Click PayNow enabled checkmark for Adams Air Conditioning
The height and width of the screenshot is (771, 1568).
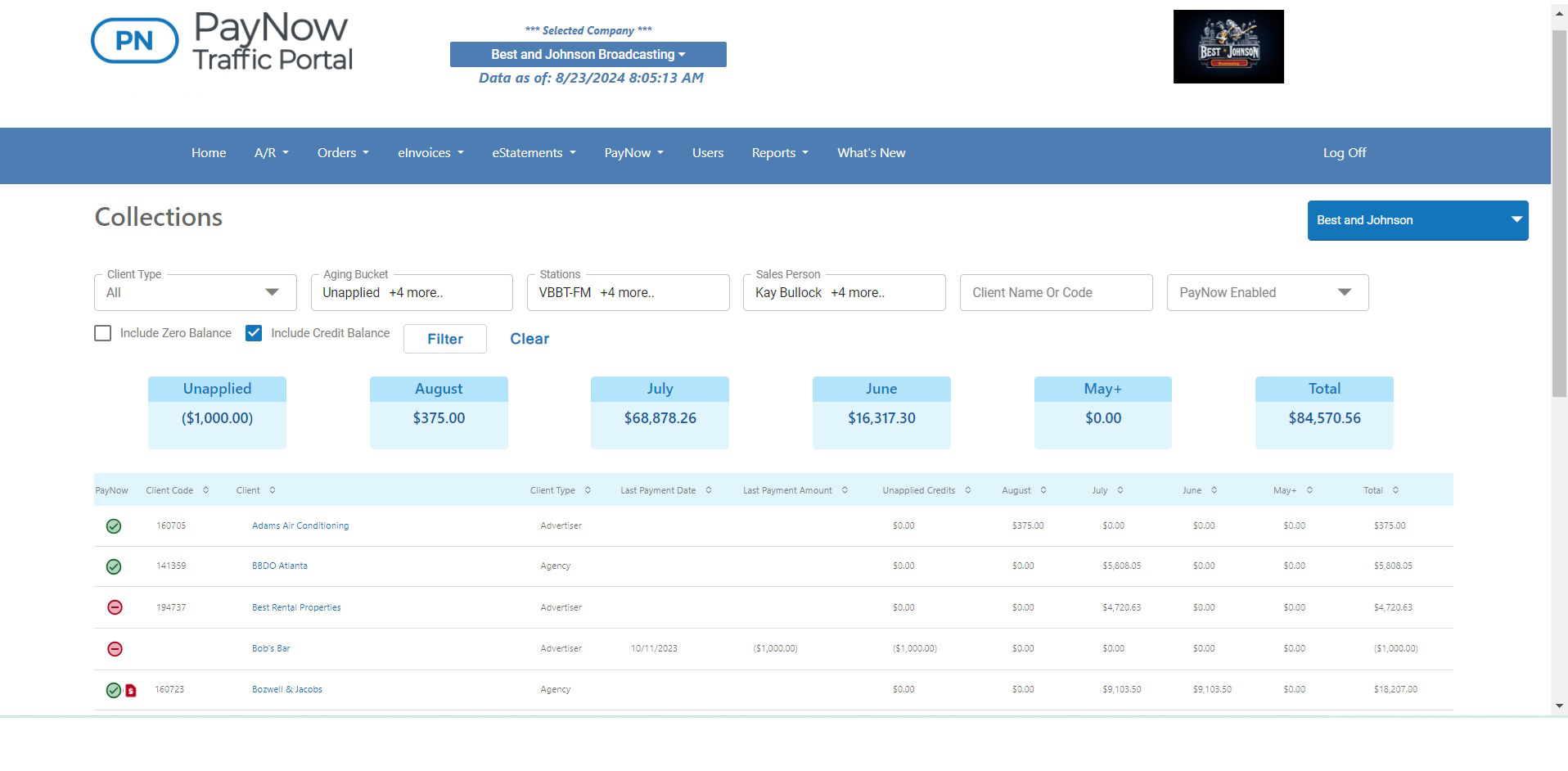click(x=114, y=526)
